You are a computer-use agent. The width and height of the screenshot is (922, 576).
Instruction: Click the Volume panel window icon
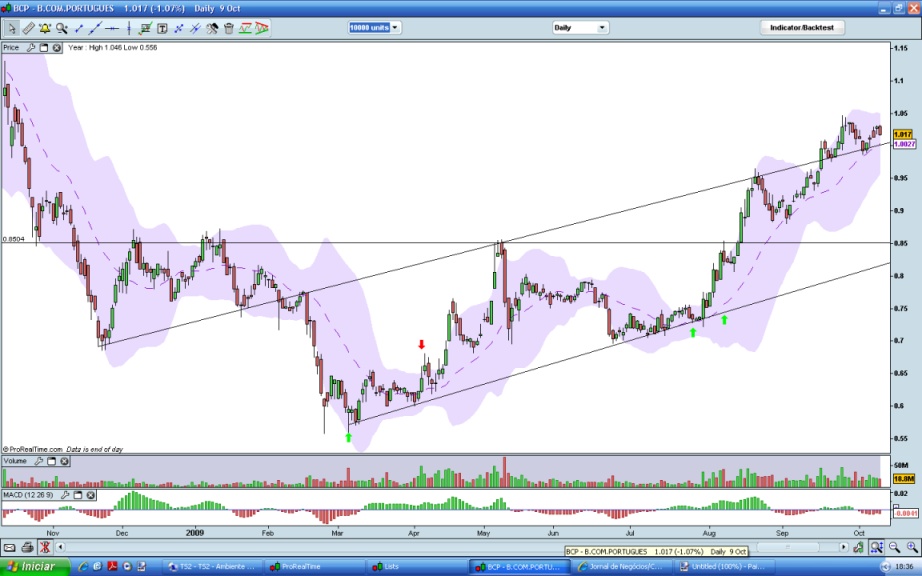[52, 461]
